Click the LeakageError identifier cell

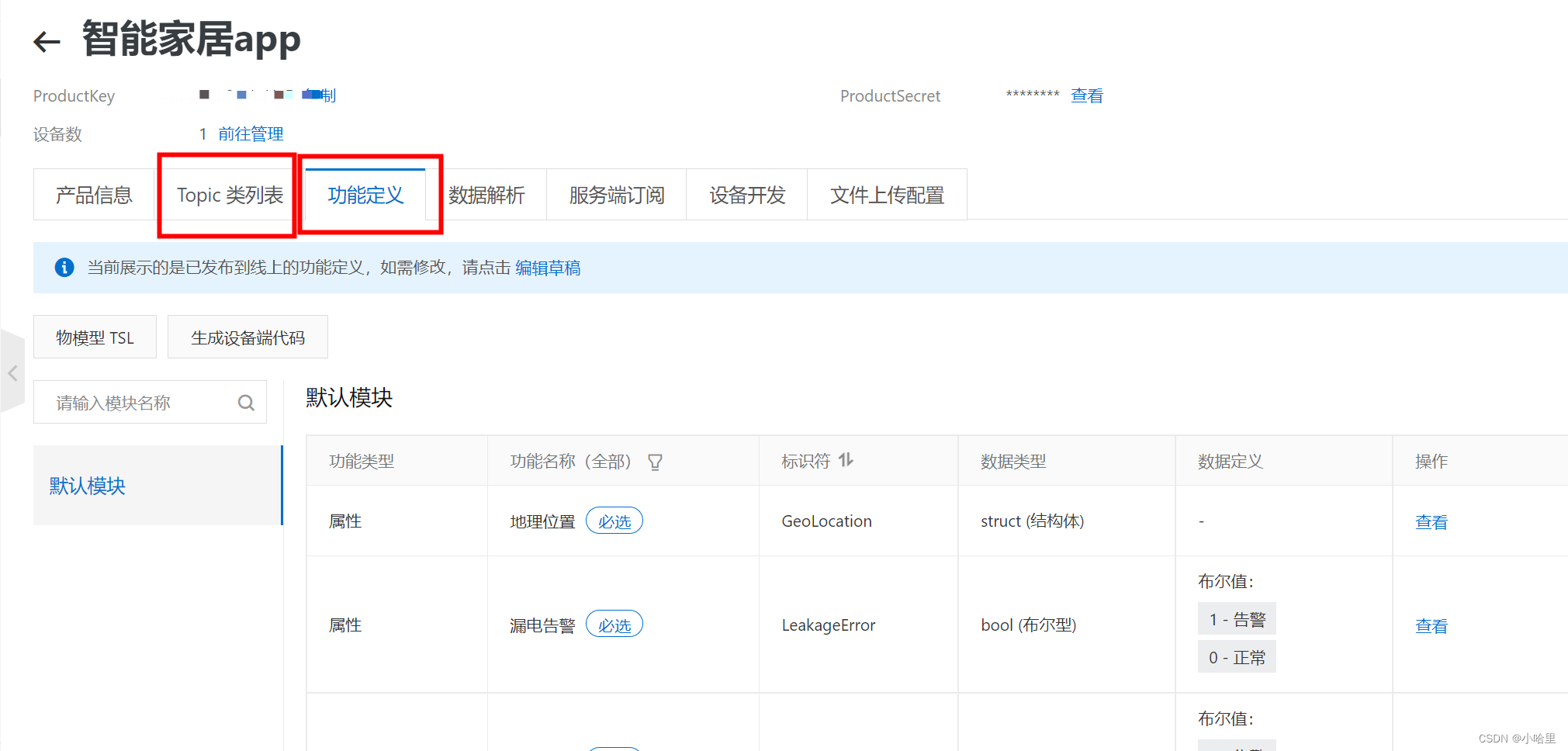pos(828,625)
